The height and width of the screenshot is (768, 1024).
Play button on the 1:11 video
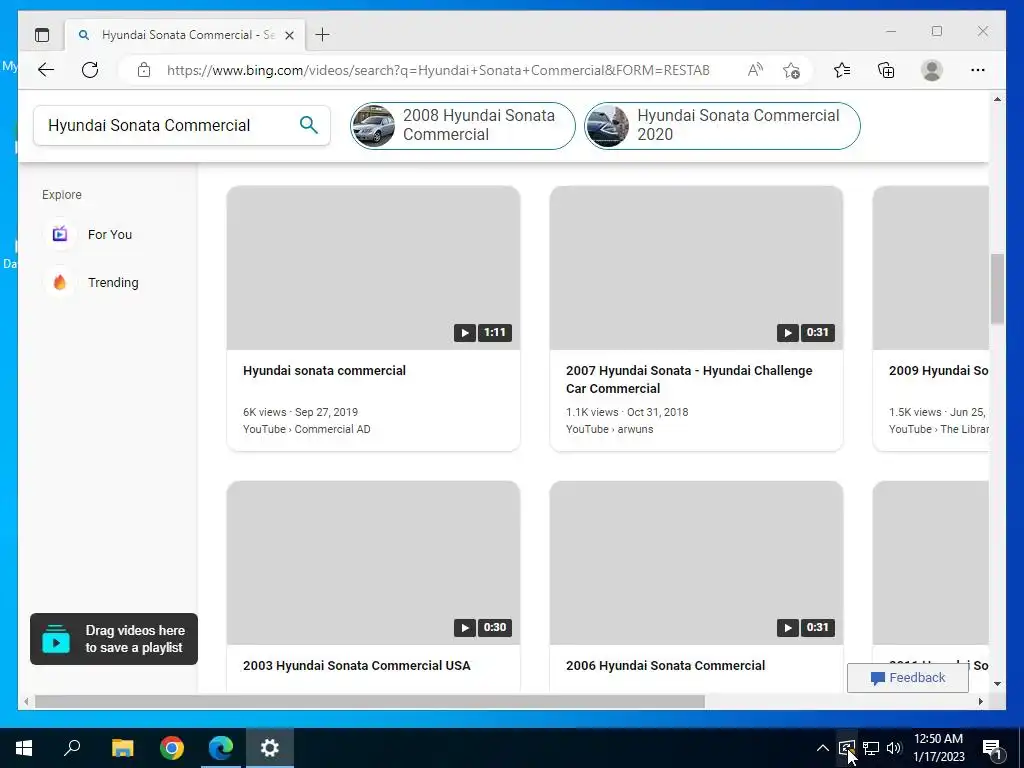(464, 332)
